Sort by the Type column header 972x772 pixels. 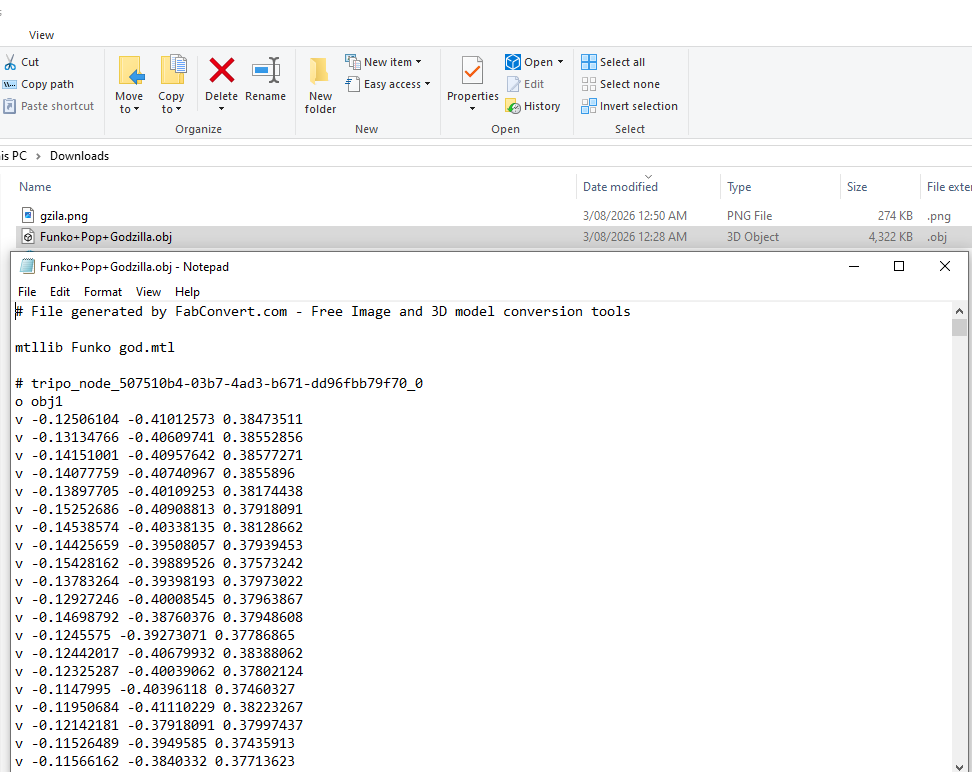tap(739, 187)
